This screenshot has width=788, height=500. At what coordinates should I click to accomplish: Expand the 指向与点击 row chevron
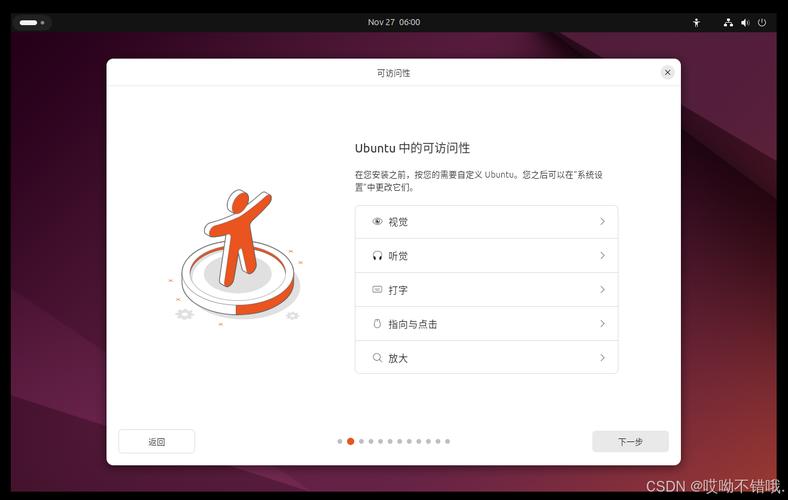tap(602, 324)
